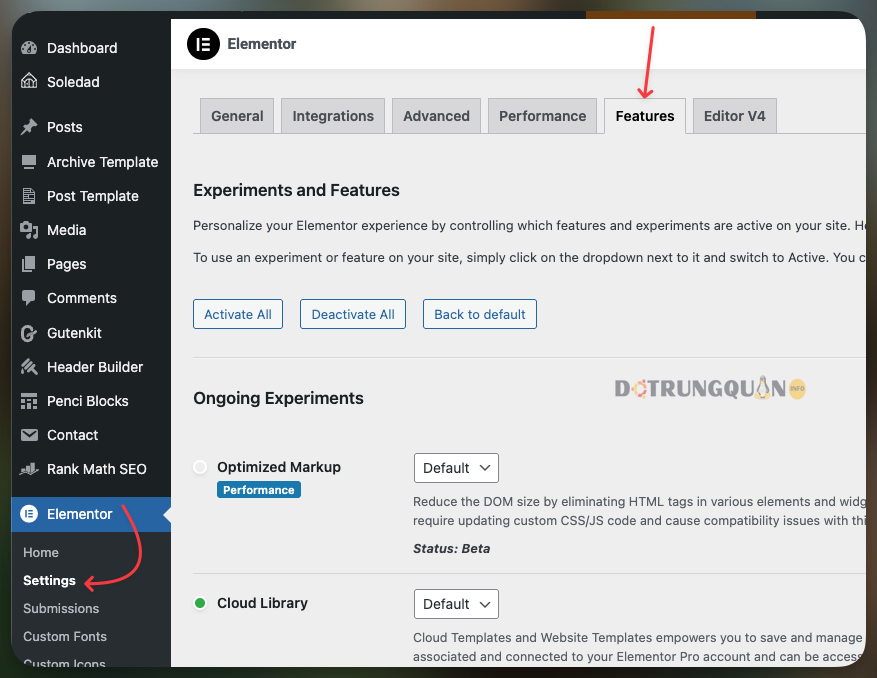Open the Post Template menu item
Screen dimensions: 877x678
tap(91, 196)
